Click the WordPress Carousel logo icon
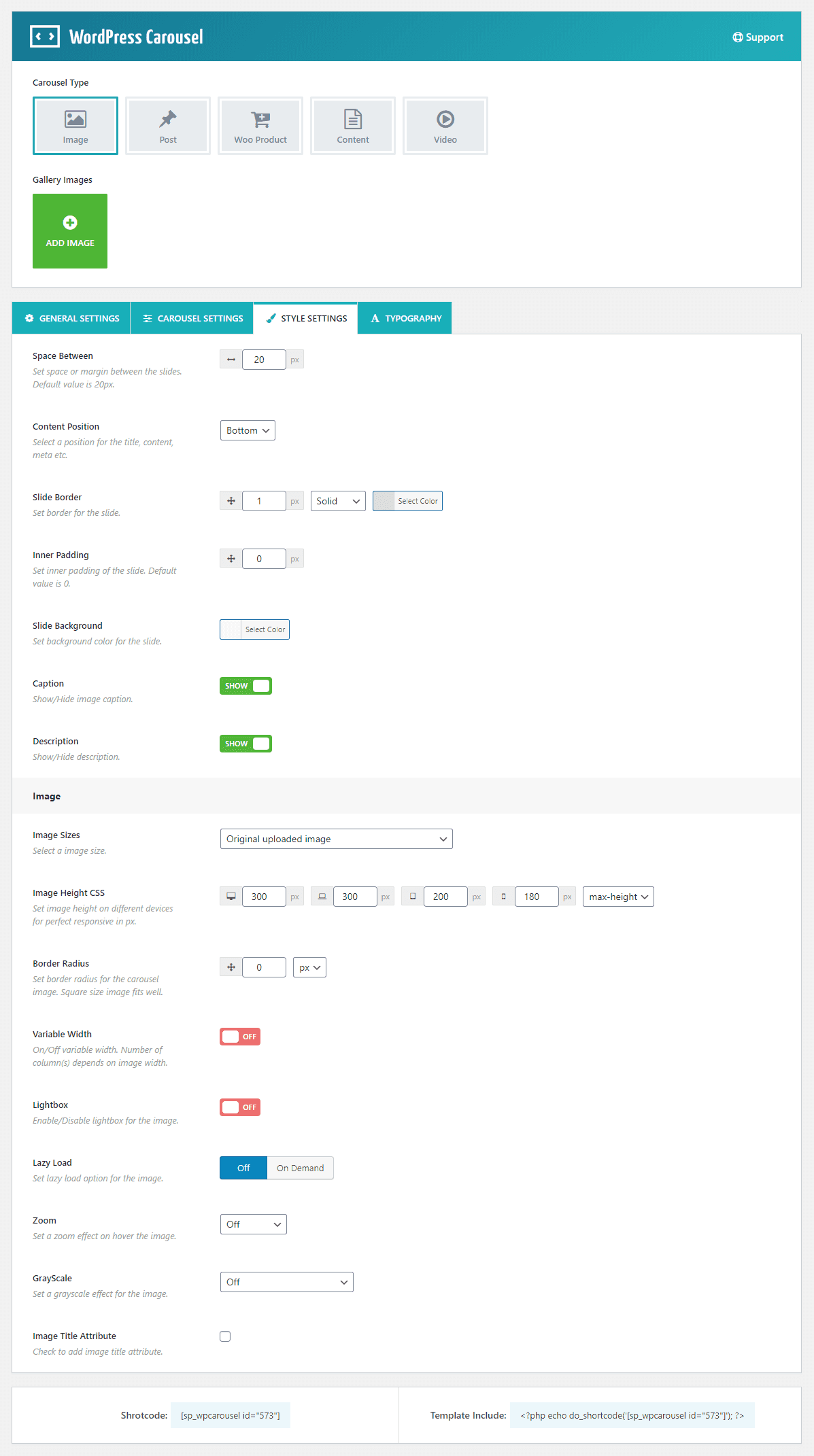 (x=45, y=37)
